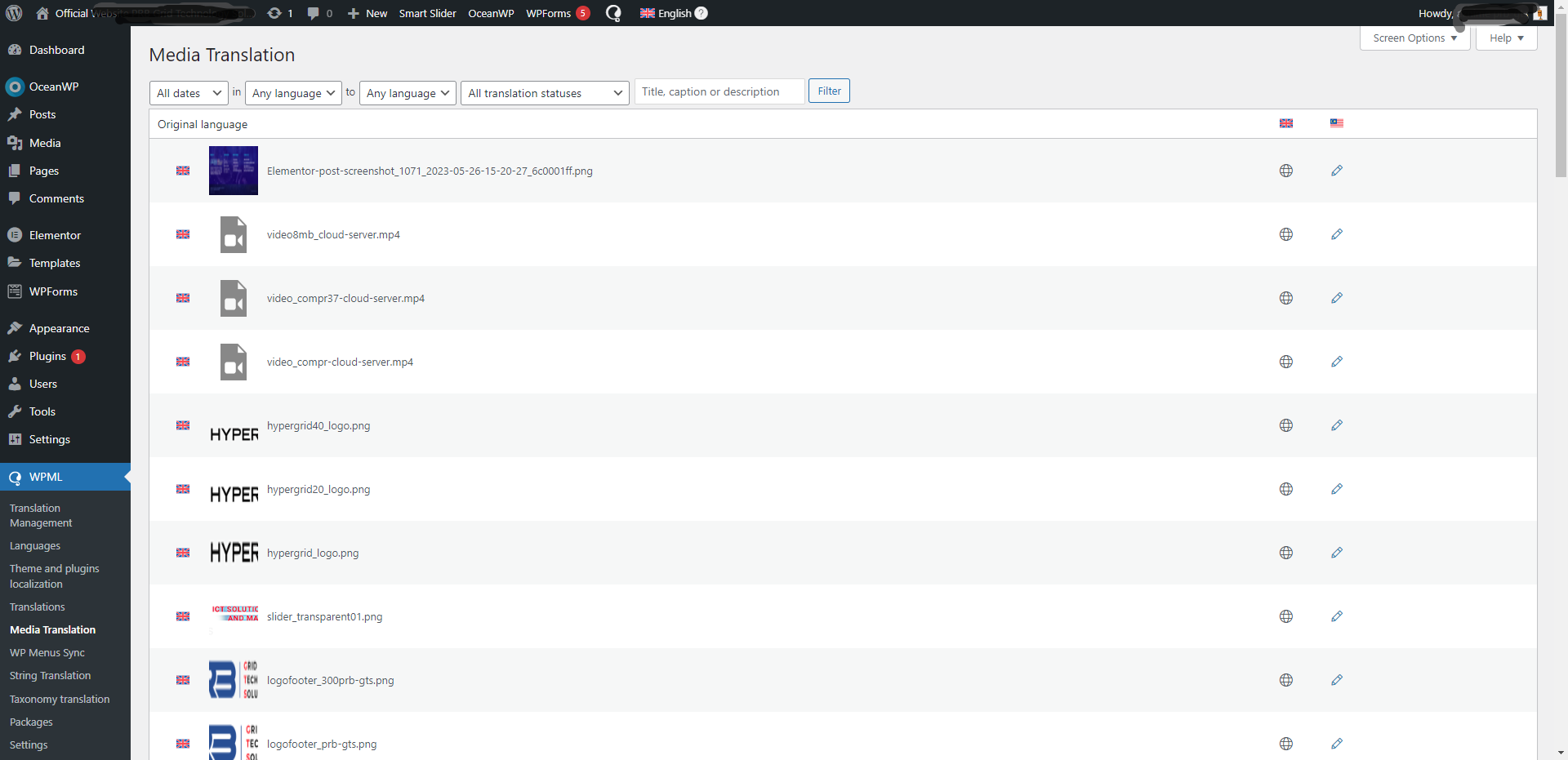Click the globe icon for Elementor-post-screenshot row
Viewport: 1568px width, 760px height.
1286,171
